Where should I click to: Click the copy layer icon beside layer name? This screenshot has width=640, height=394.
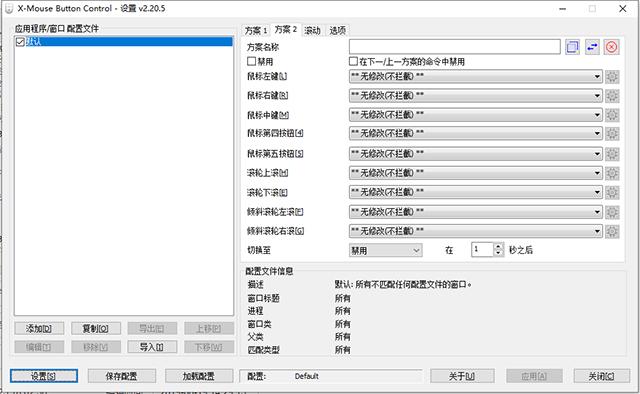click(x=572, y=47)
